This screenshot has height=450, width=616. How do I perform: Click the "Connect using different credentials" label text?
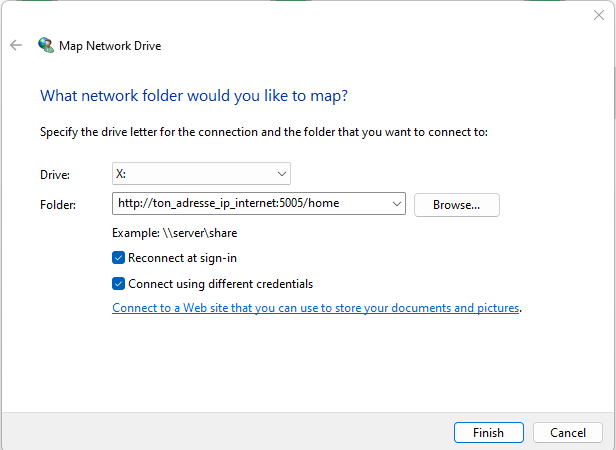[x=220, y=284]
